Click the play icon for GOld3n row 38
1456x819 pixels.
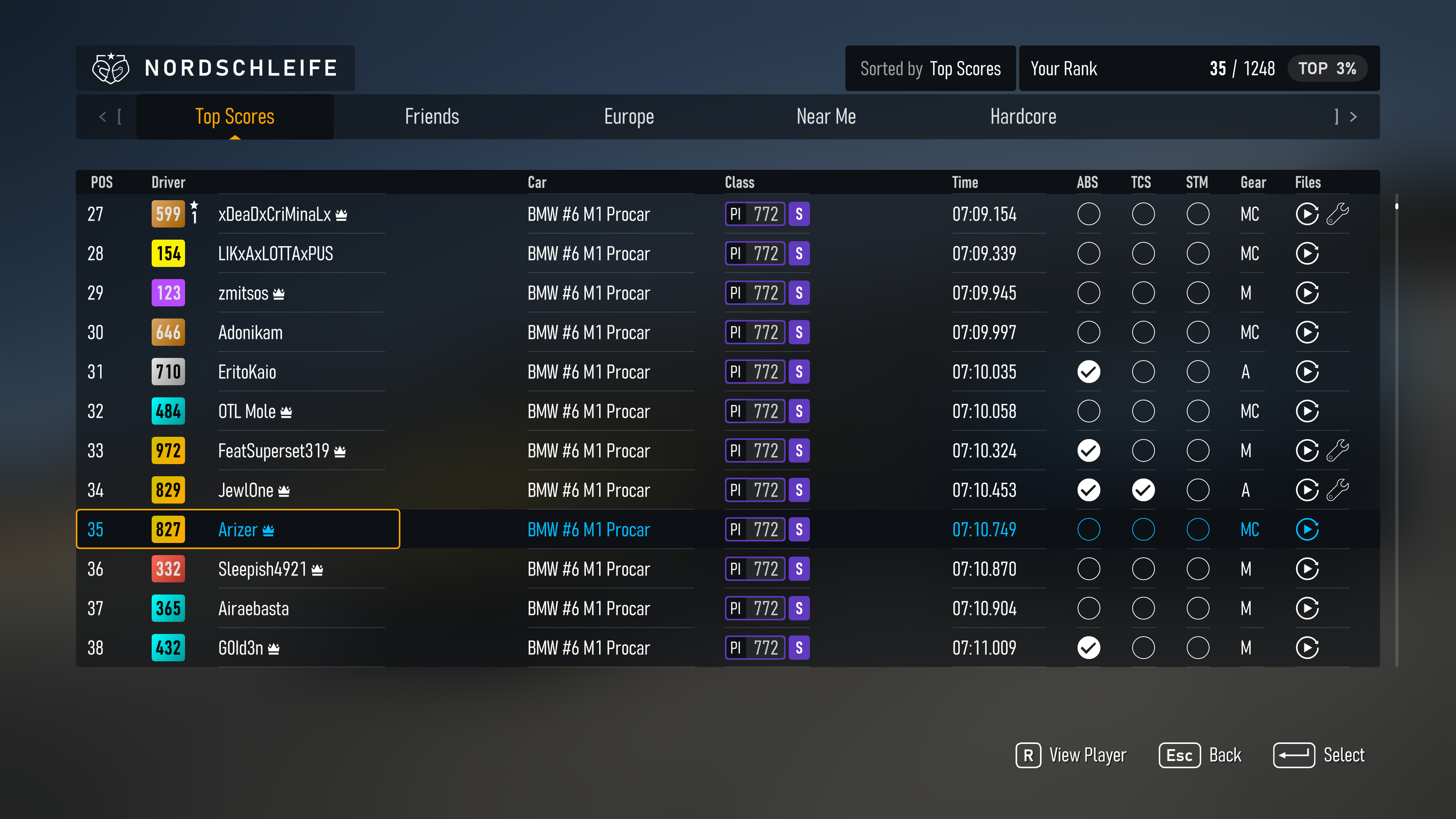click(1307, 648)
